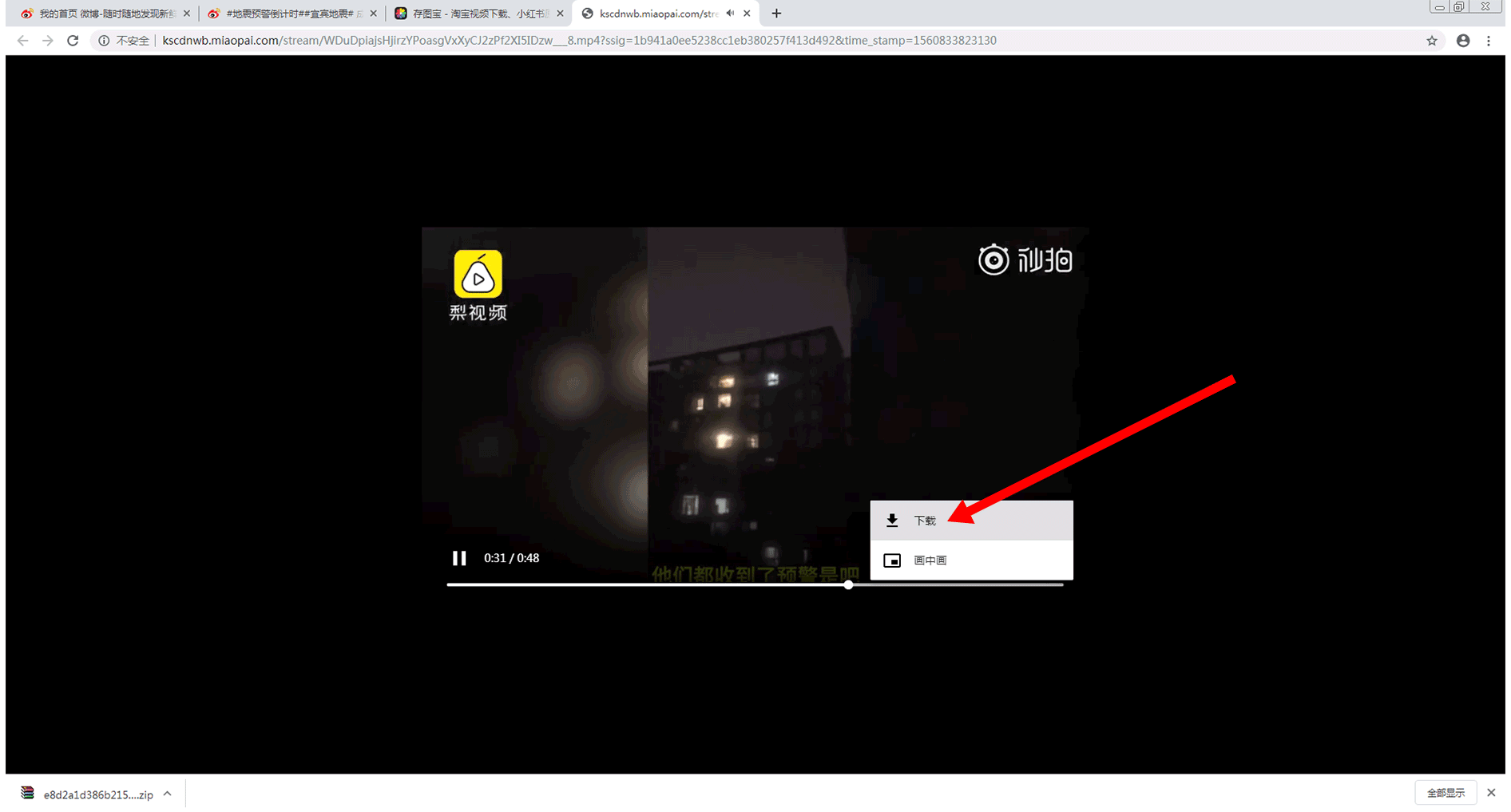Go back using the back arrow
This screenshot has height=812, width=1511.
tap(22, 41)
